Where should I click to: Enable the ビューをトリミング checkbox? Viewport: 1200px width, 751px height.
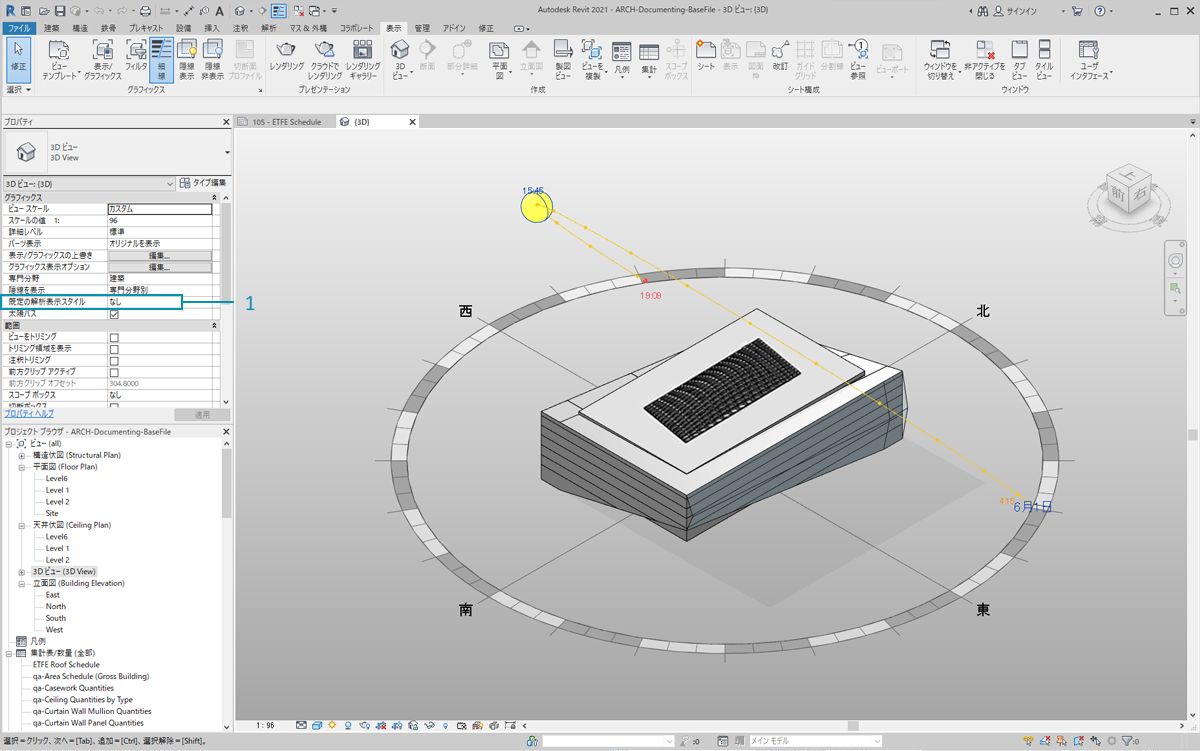click(x=114, y=337)
